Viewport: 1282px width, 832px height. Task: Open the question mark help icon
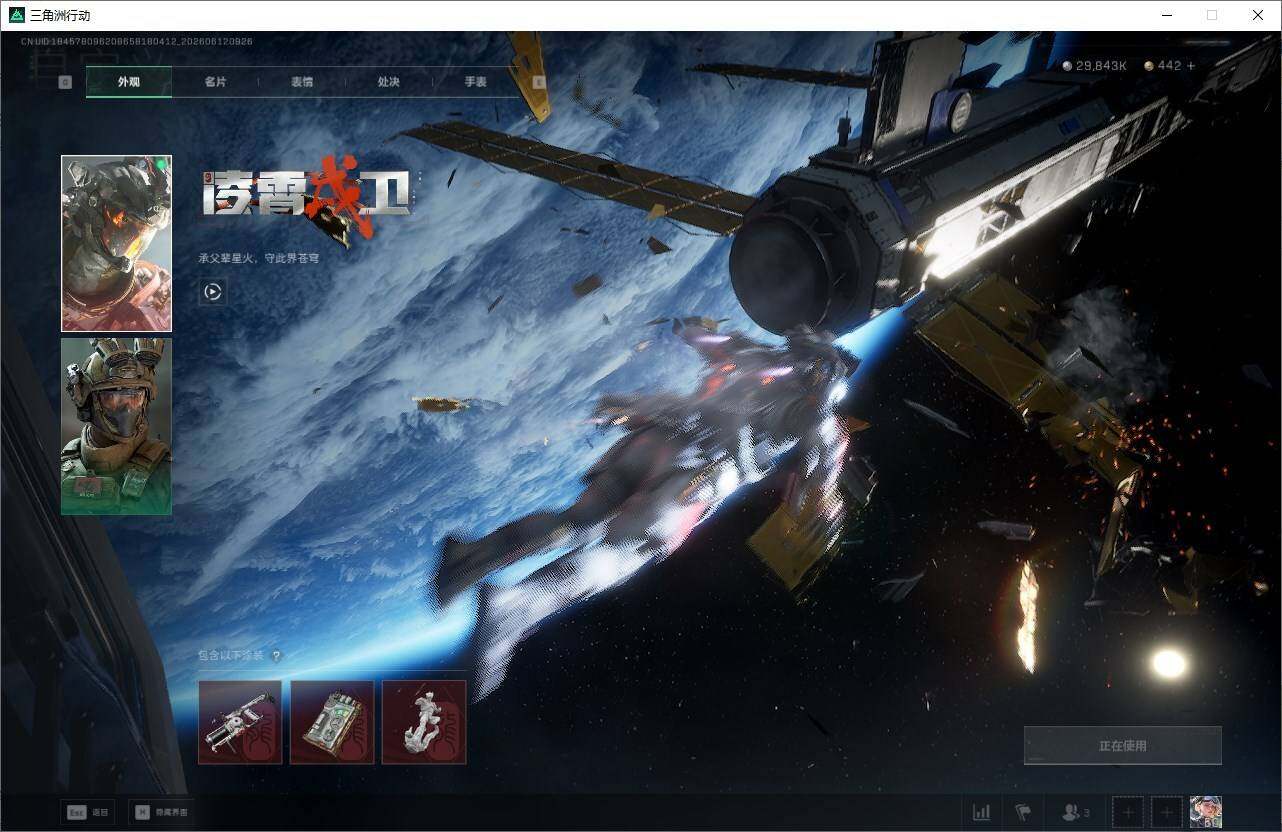pos(276,656)
